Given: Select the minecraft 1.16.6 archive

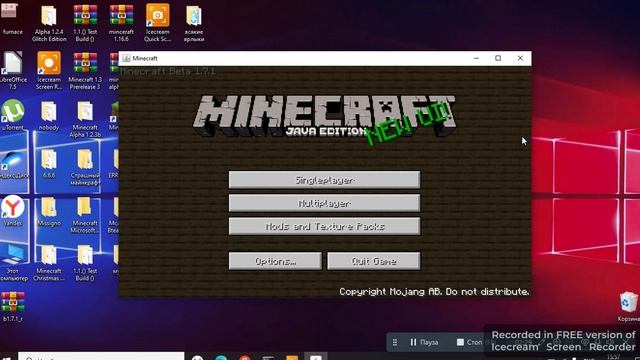Looking at the screenshot, I should pyautogui.click(x=121, y=24).
